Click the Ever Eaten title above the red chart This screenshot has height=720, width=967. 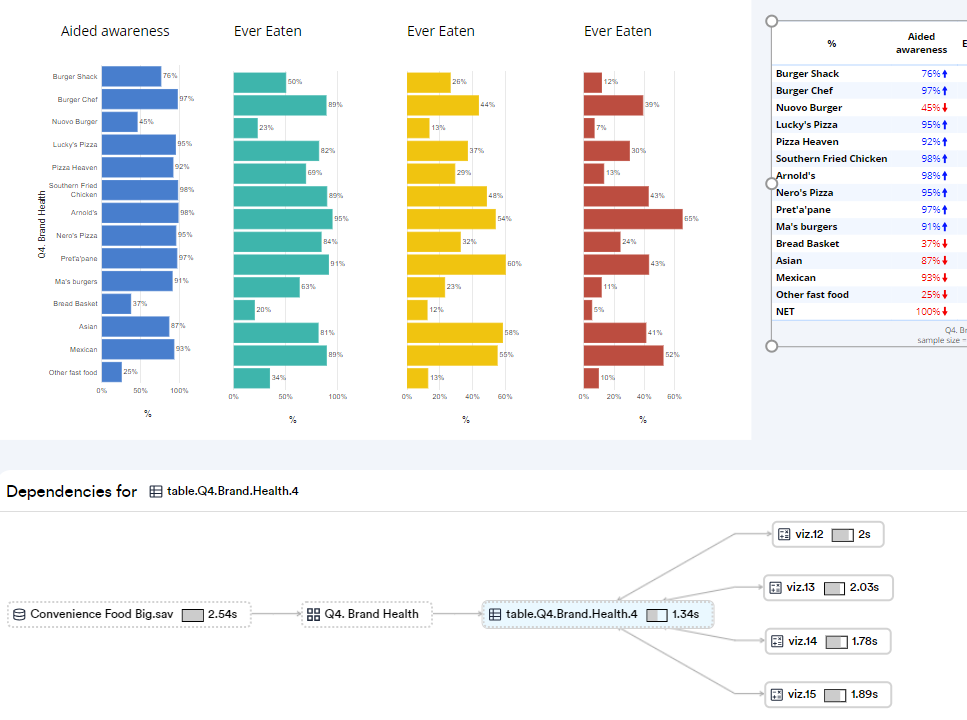[618, 31]
